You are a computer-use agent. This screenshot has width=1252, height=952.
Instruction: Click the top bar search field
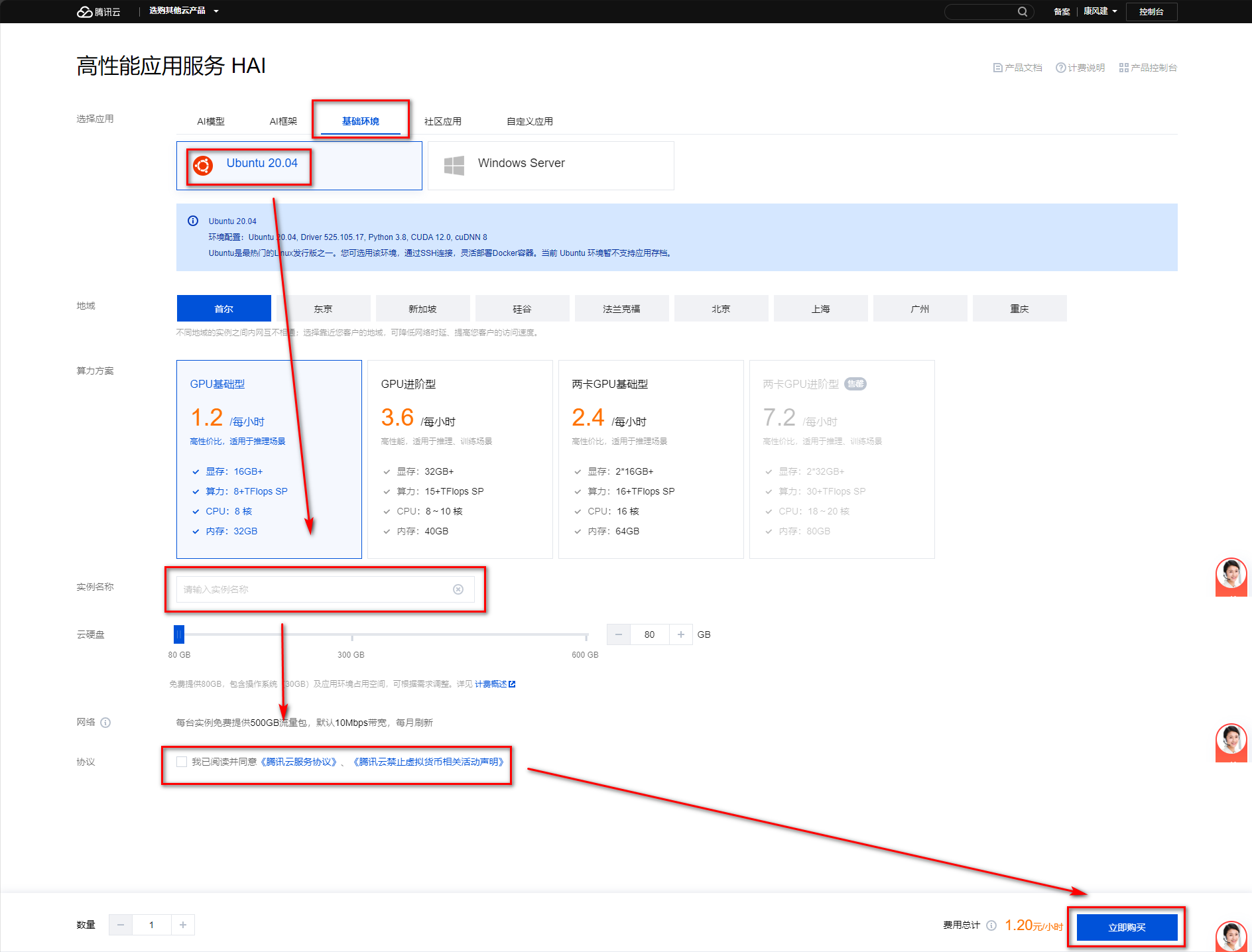coord(989,11)
